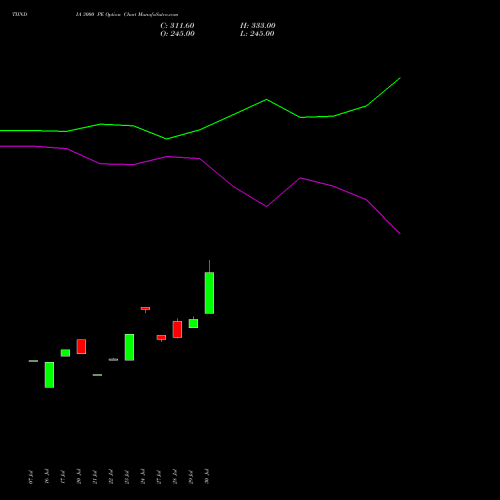Select the red 28 Jul candlestick
500x500 pixels.
[177, 329]
